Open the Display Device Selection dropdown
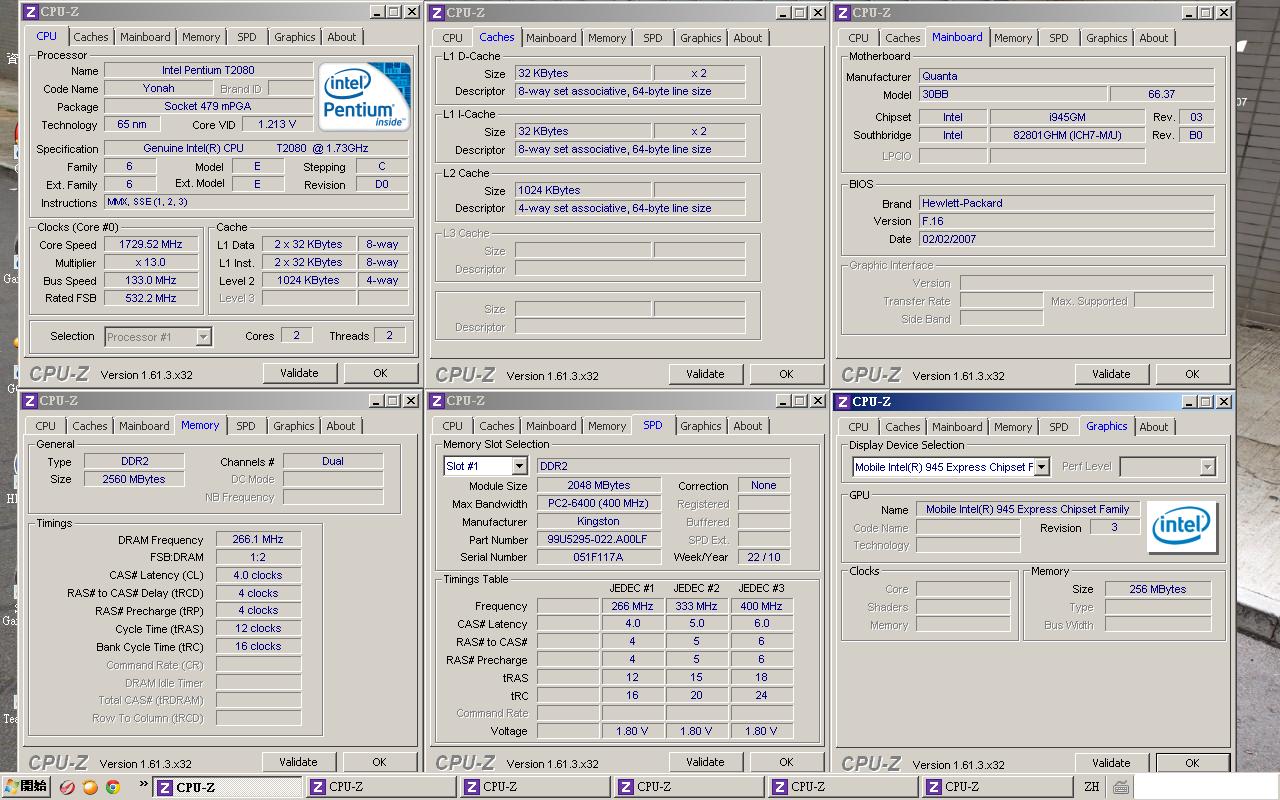The image size is (1280, 800). (1041, 467)
